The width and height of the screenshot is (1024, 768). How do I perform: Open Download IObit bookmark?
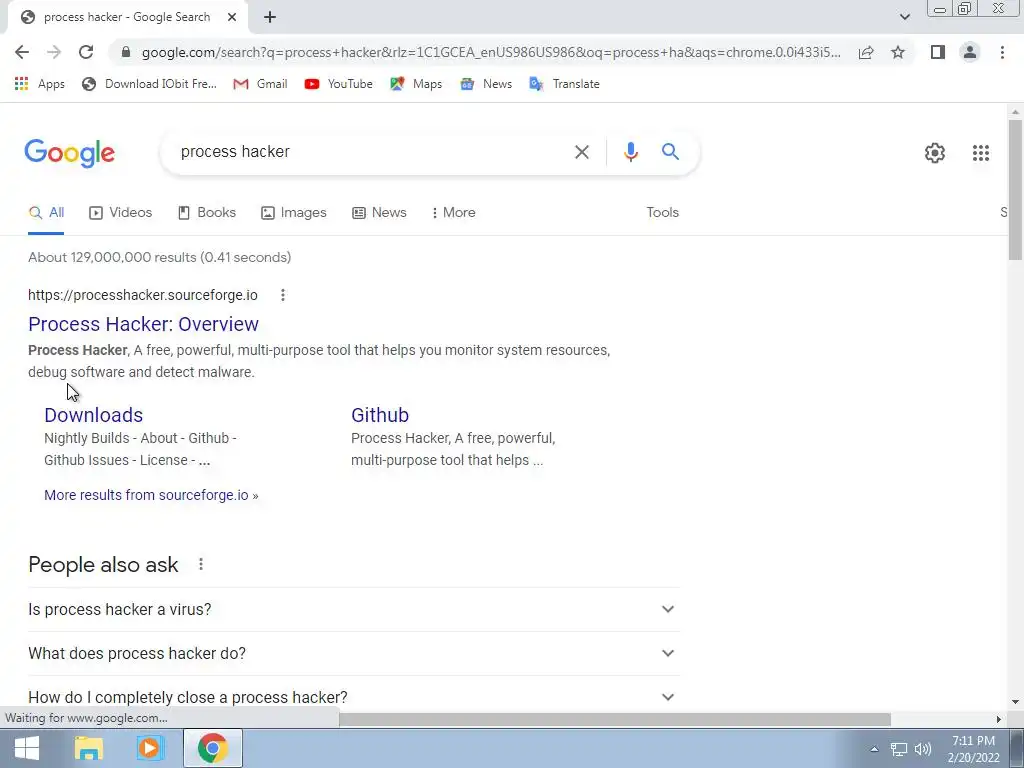[x=149, y=84]
